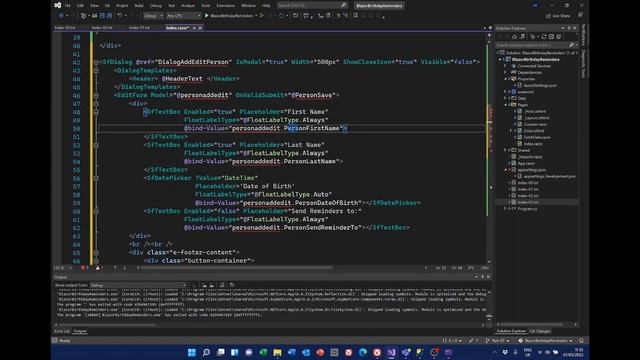Viewport: 640px width, 360px height.
Task: Click the Visual Studio icon on taskbar
Action: pyautogui.click(x=391, y=352)
